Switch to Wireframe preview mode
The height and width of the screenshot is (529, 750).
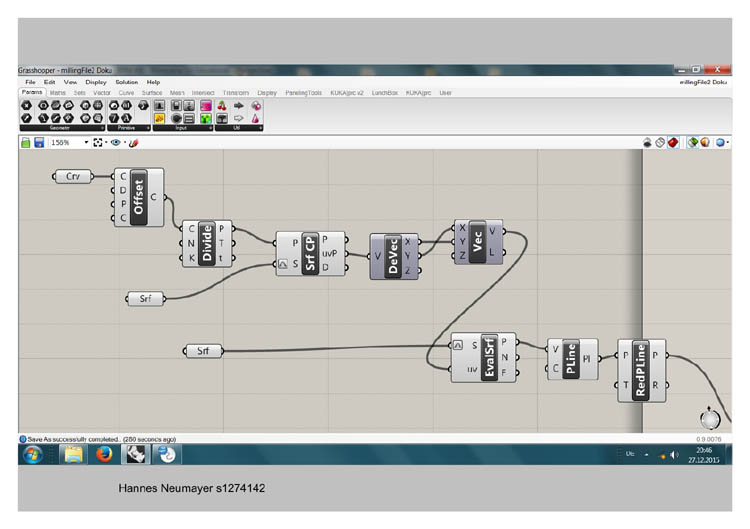coord(660,143)
